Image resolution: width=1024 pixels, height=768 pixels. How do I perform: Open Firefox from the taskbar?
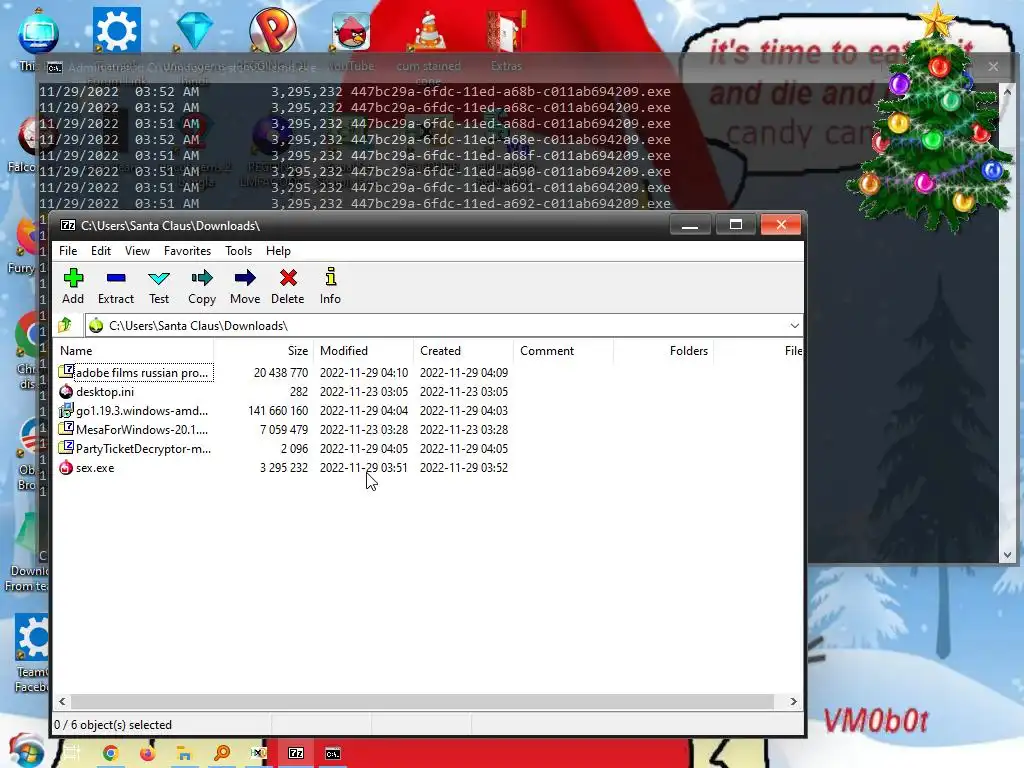tap(148, 753)
